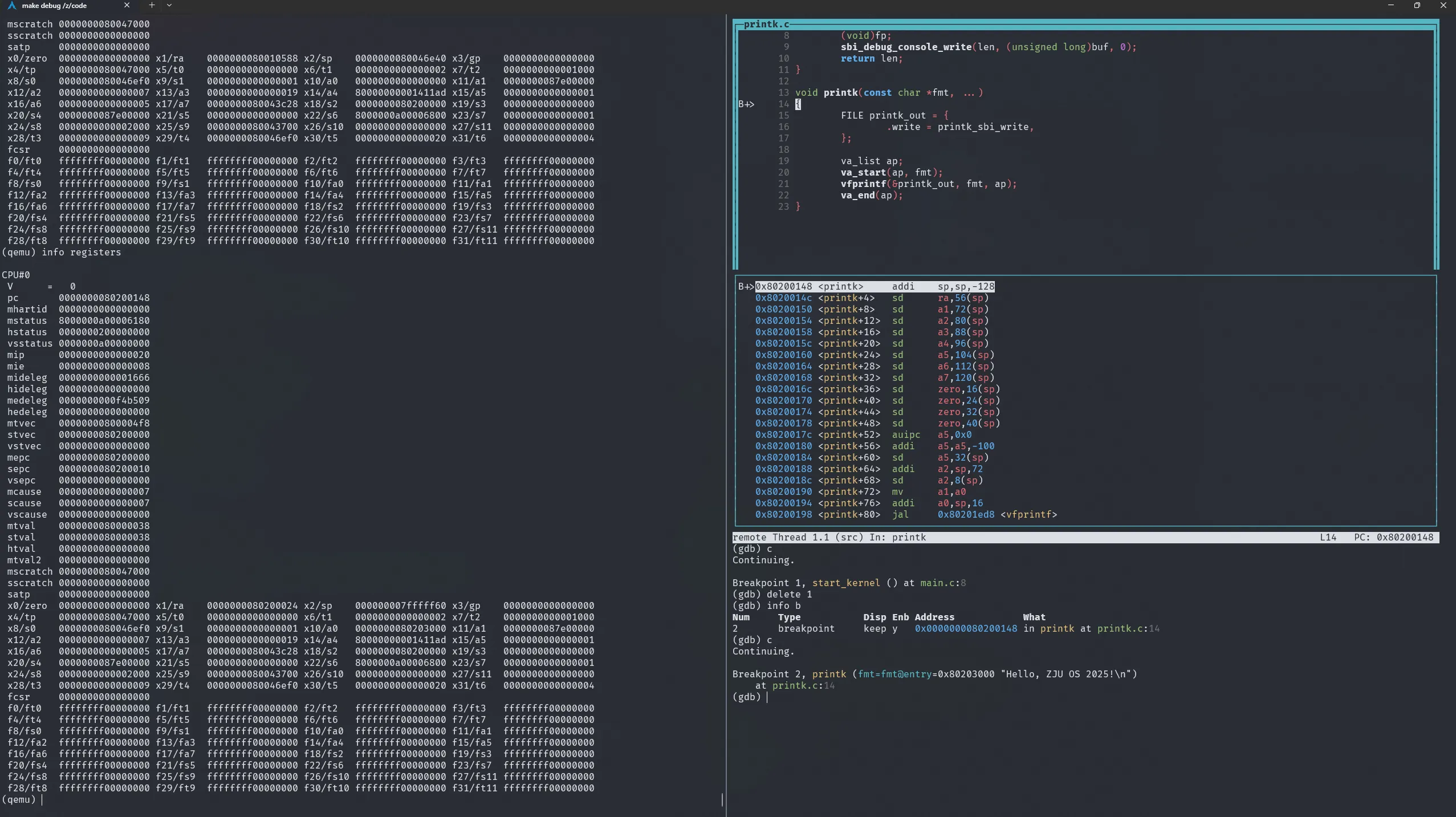Expand the new-tab profile dropdown chevron
The image size is (1456, 817).
click(169, 5)
